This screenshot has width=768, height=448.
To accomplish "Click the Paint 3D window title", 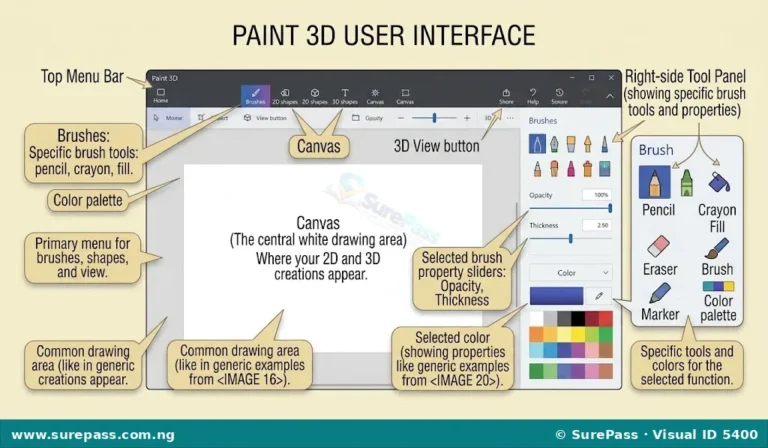I will [x=165, y=78].
